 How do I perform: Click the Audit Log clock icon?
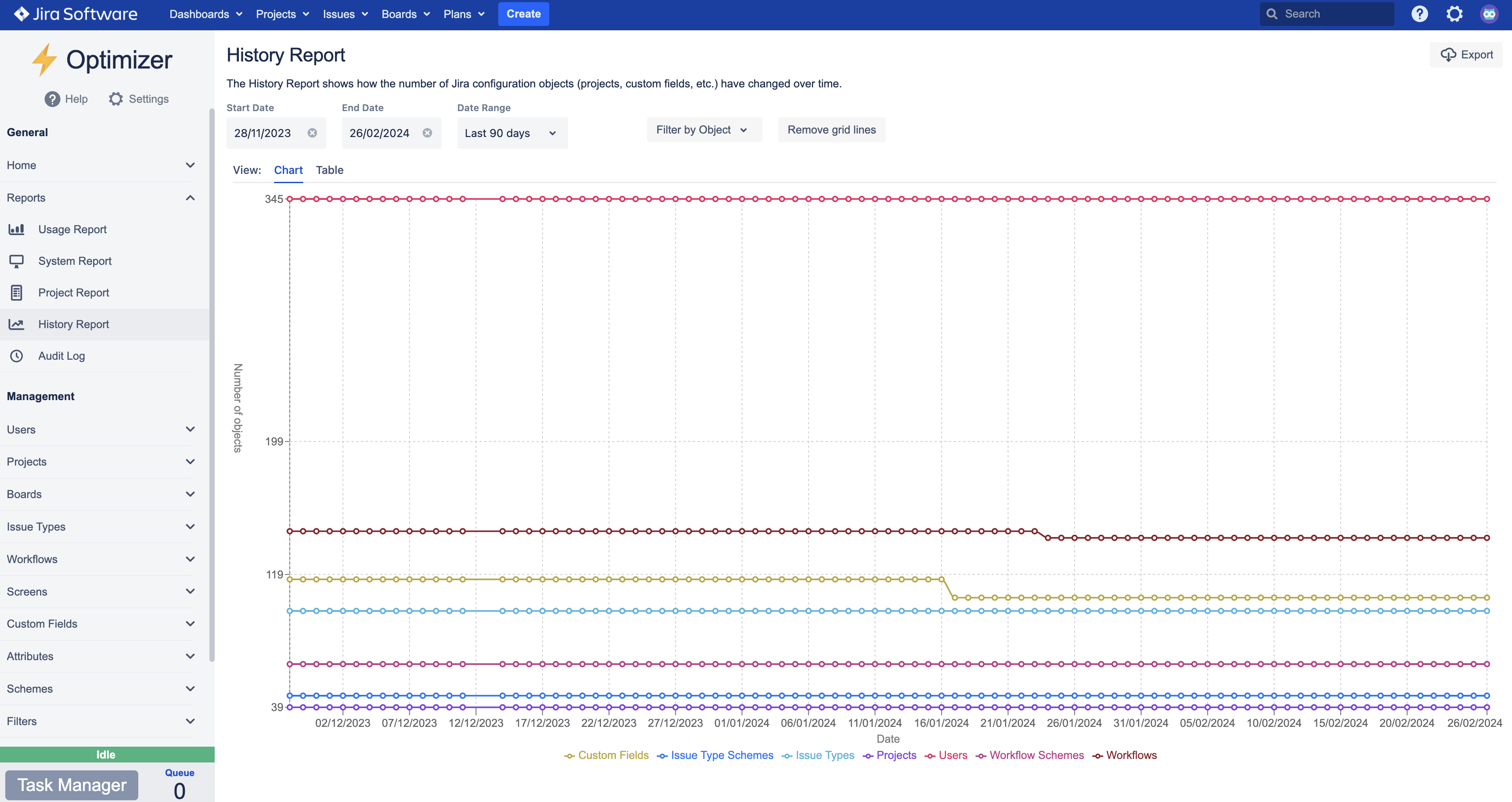16,356
